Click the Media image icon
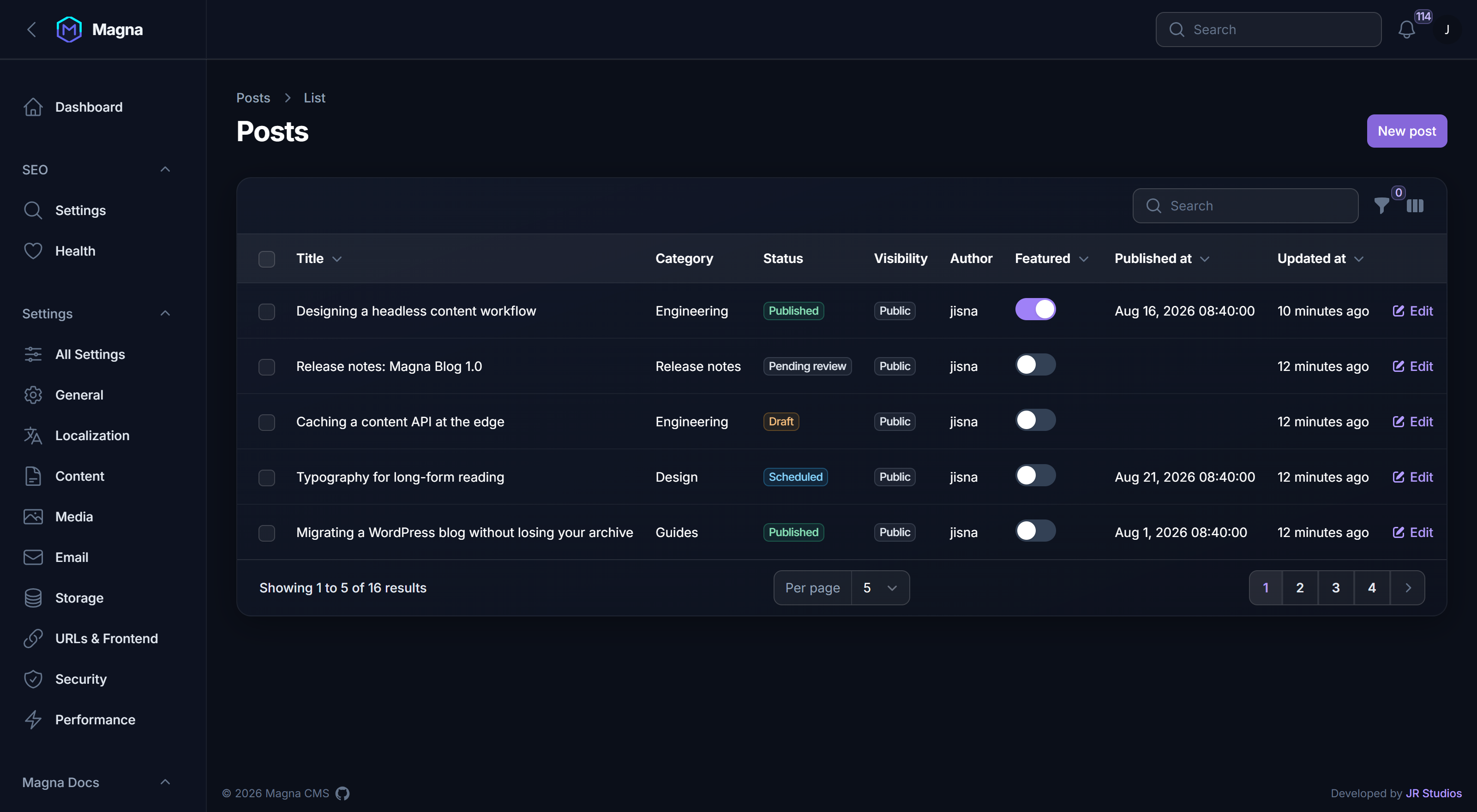 pos(33,517)
